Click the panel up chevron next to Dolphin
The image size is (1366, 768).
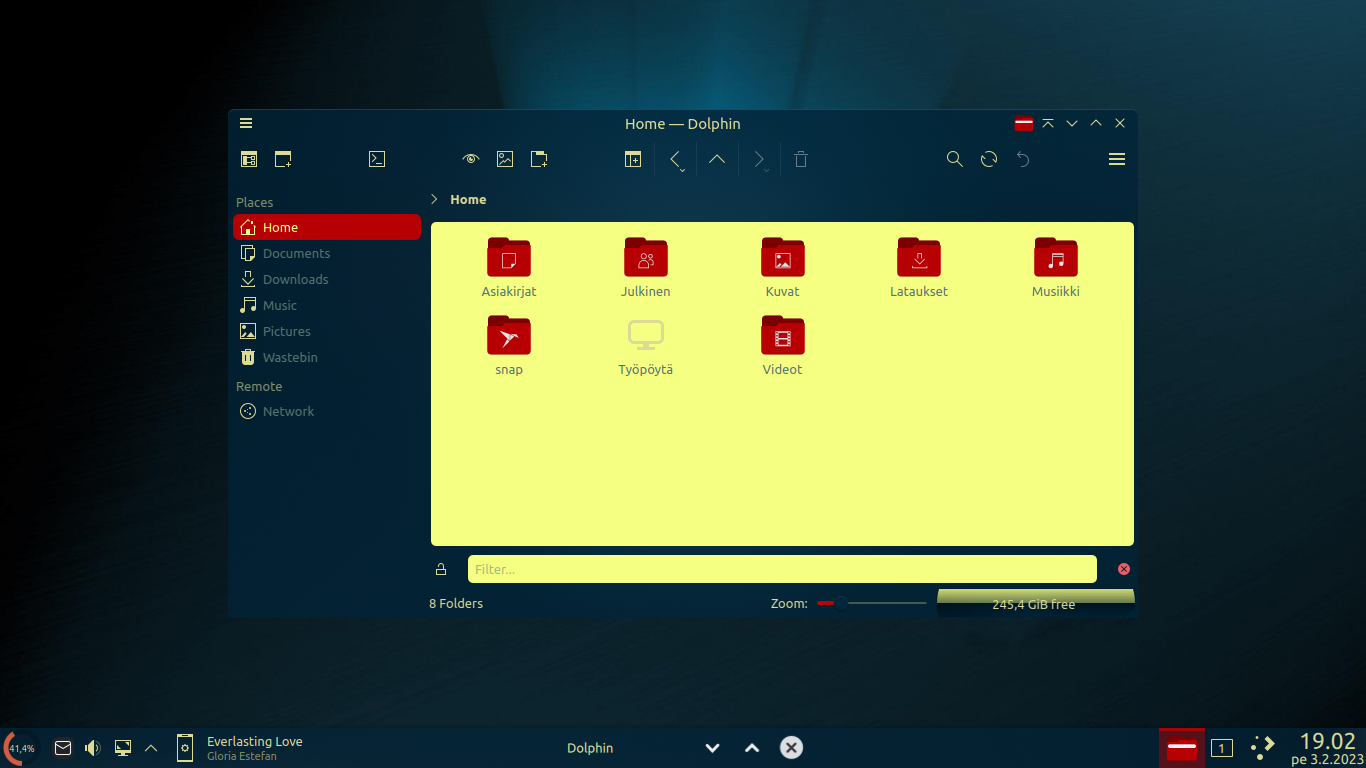[752, 748]
